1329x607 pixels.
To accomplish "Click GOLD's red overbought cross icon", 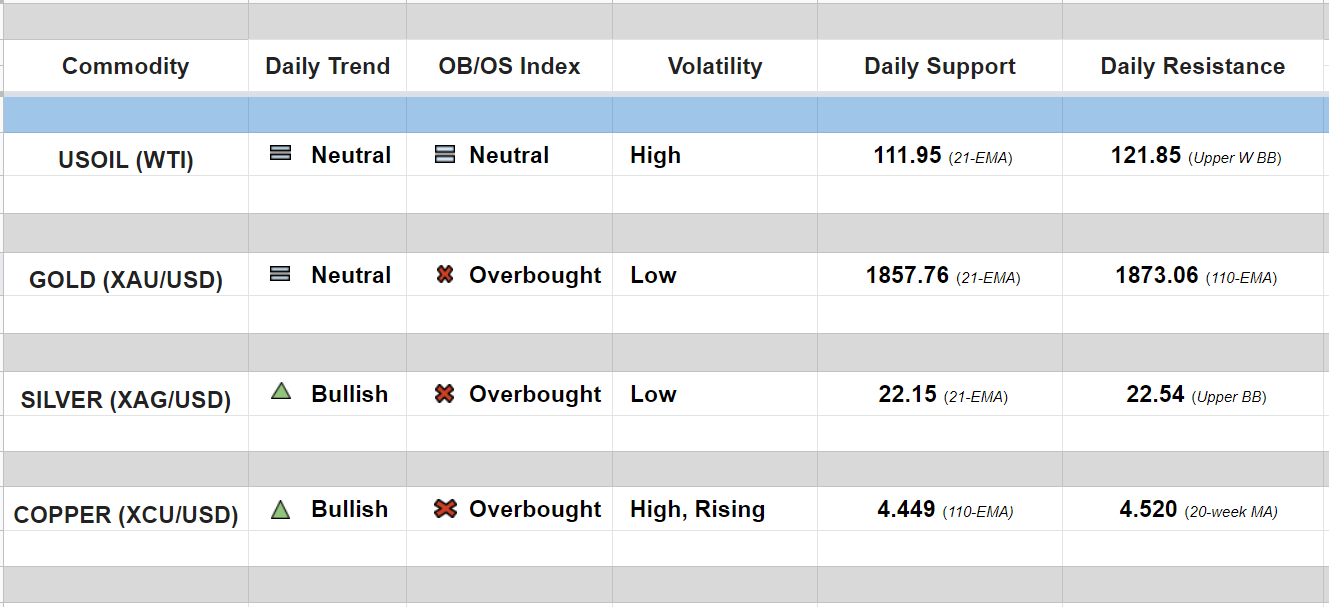I will [445, 274].
